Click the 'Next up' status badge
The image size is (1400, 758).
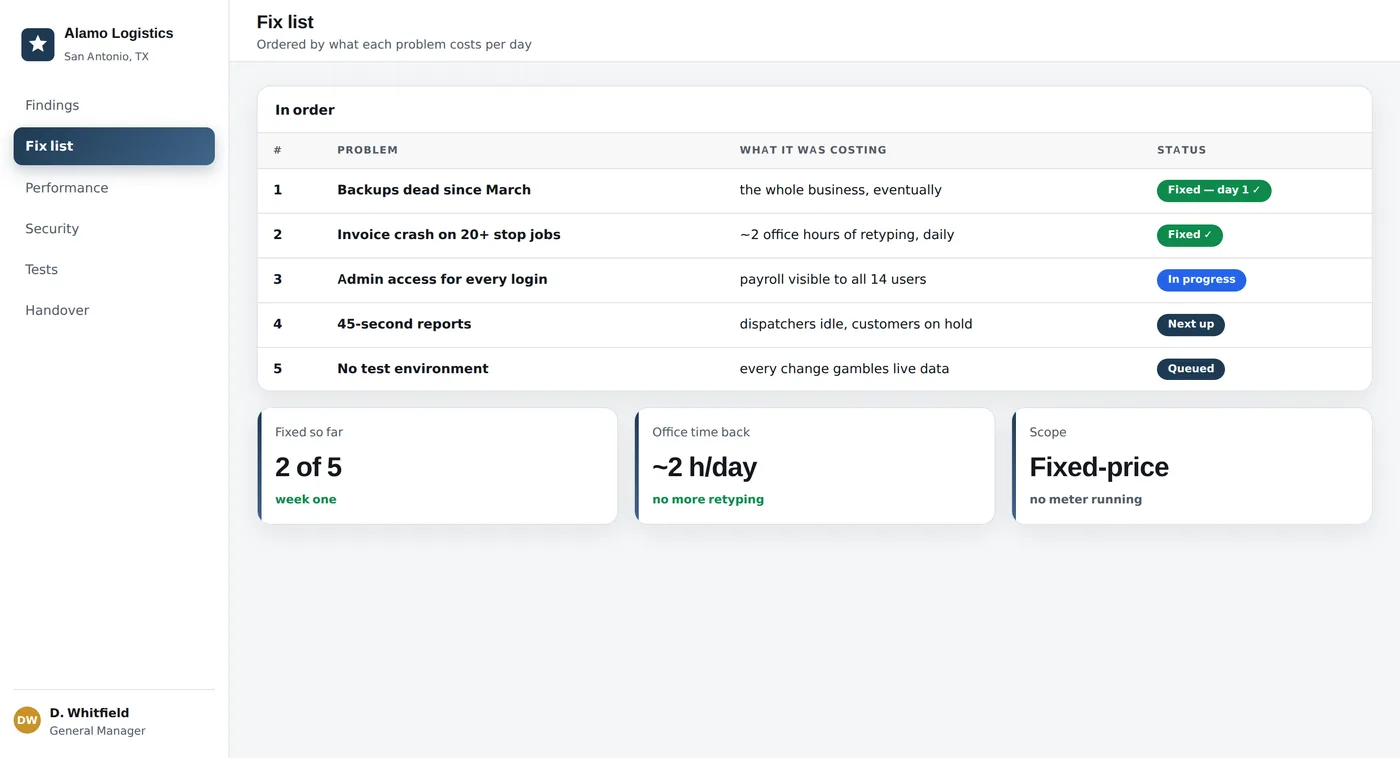[x=1191, y=324]
